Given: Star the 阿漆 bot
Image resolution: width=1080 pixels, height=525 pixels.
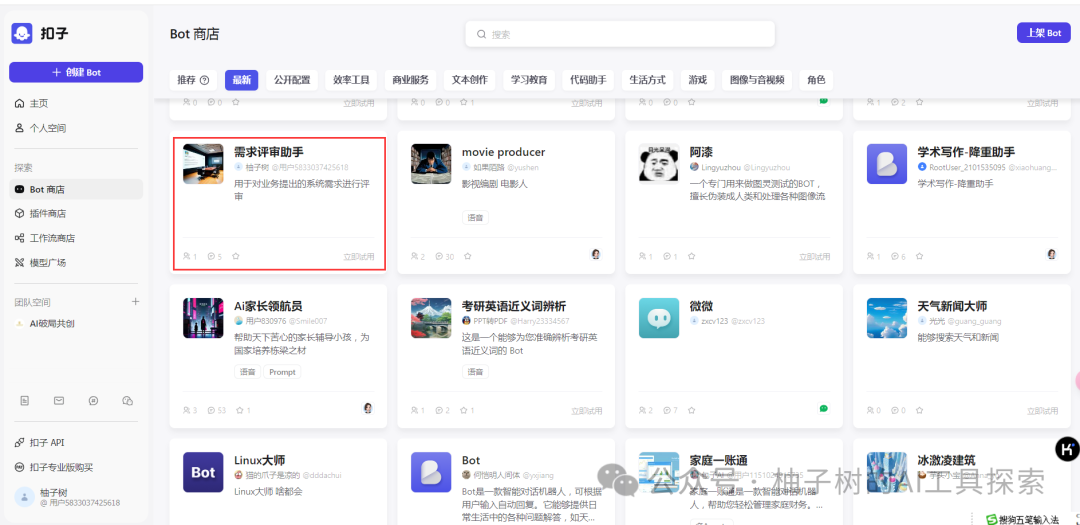Looking at the screenshot, I should point(692,256).
